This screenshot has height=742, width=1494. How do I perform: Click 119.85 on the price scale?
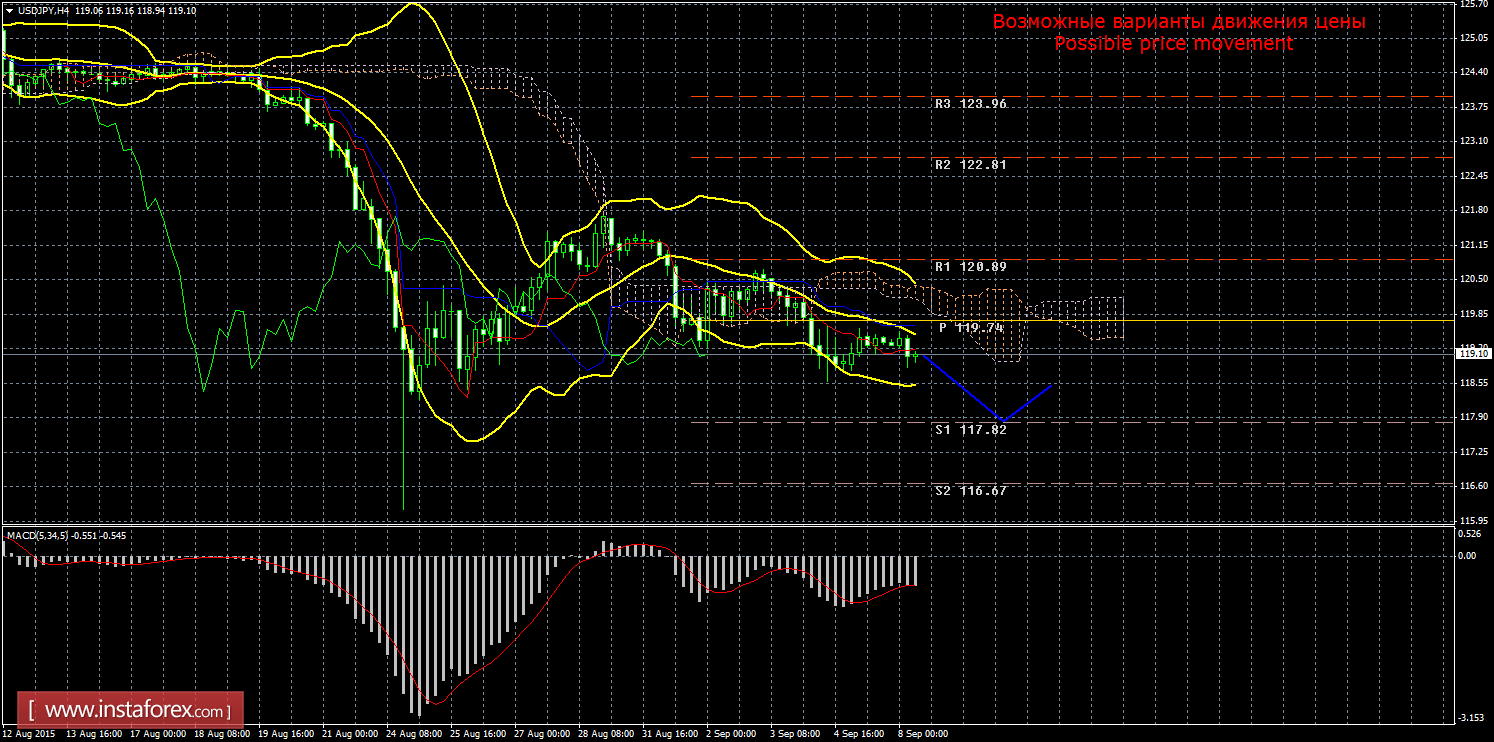tap(1473, 314)
